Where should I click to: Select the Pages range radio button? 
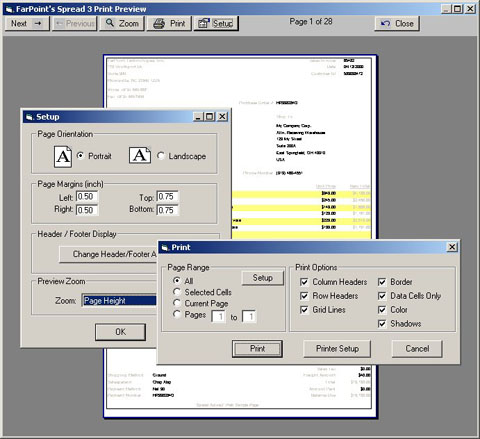tap(189, 315)
